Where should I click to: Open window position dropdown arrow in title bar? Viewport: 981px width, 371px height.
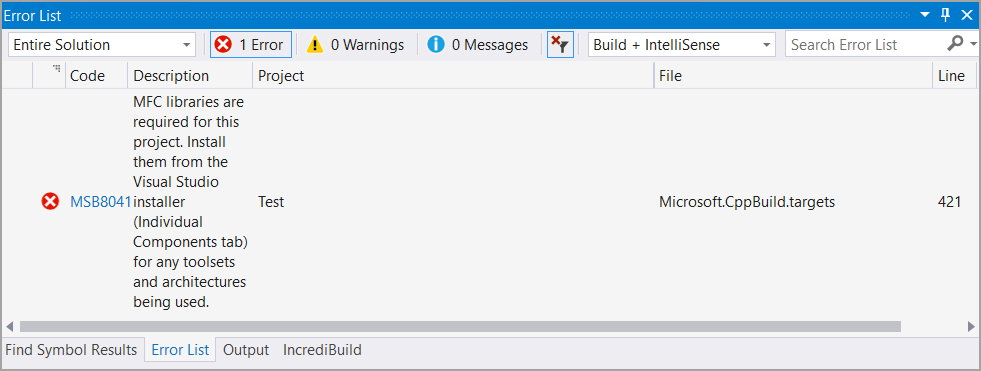click(925, 15)
